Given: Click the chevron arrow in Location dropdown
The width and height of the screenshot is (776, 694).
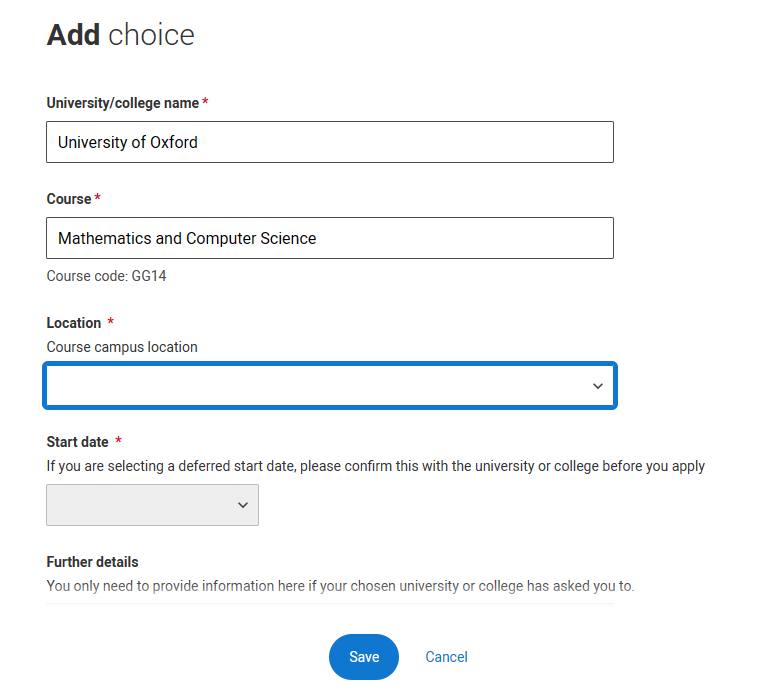Looking at the screenshot, I should [598, 386].
